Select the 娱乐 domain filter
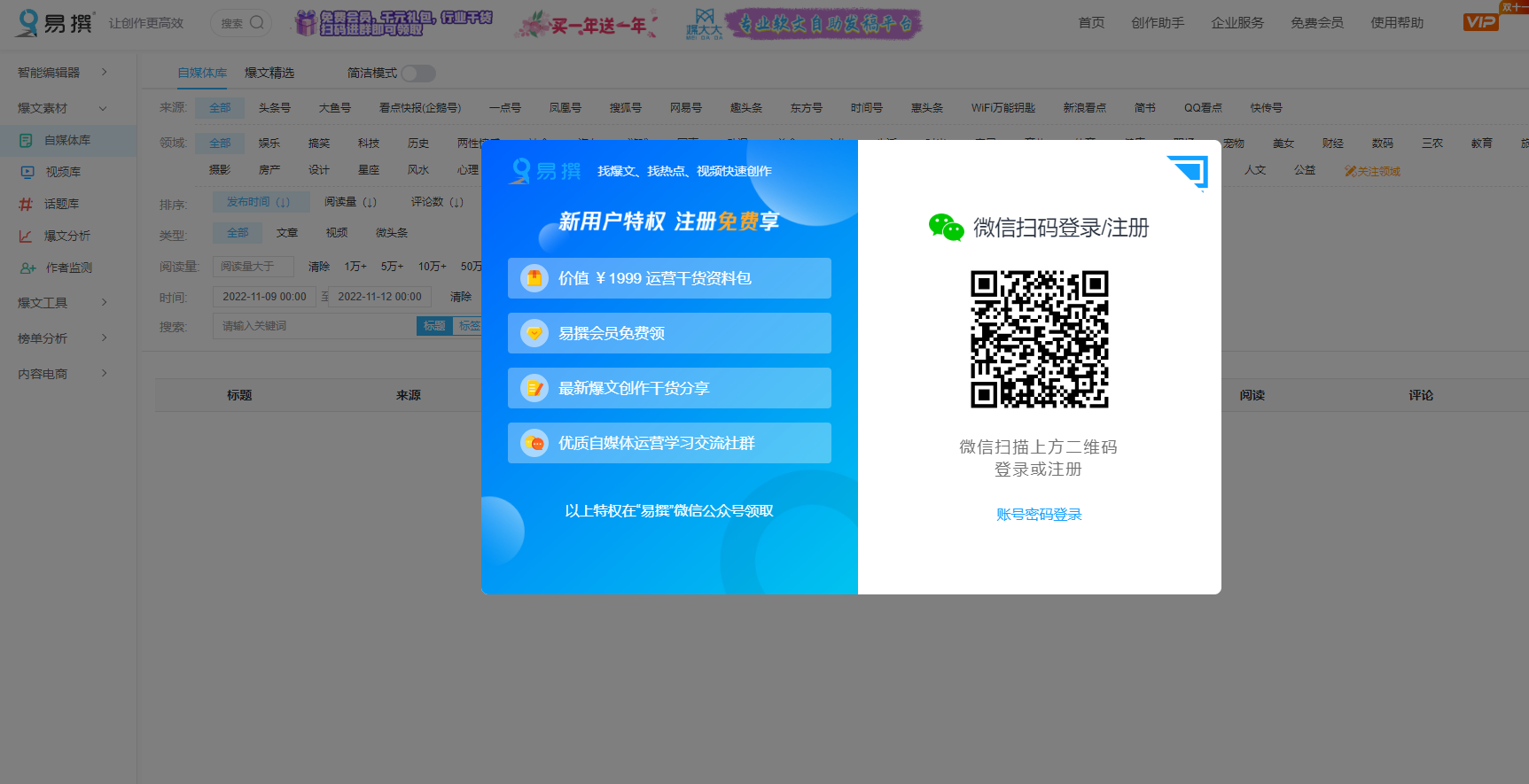1529x784 pixels. coord(269,144)
